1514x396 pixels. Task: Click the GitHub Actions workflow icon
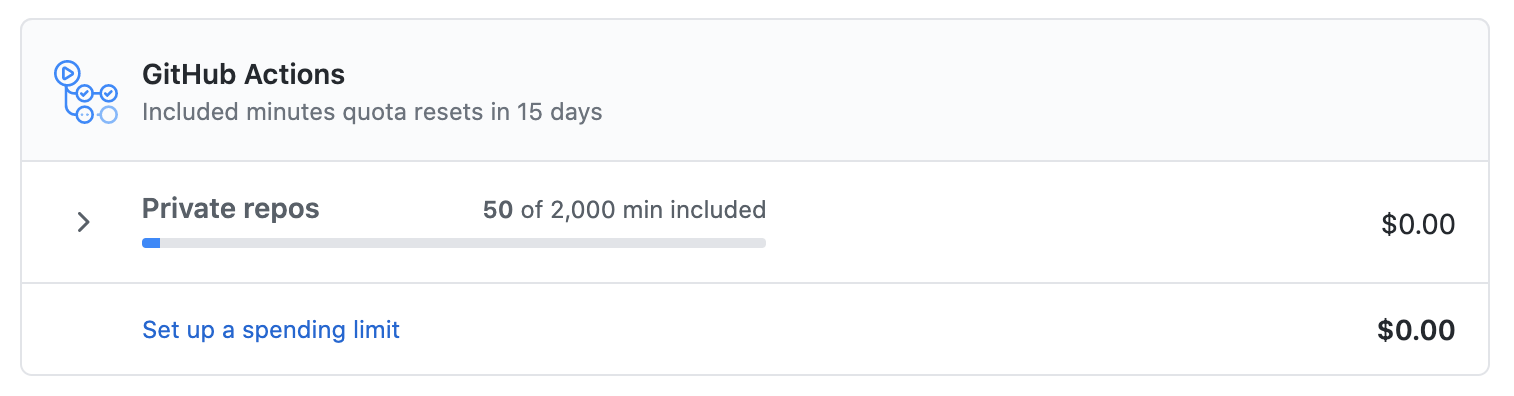pyautogui.click(x=86, y=91)
